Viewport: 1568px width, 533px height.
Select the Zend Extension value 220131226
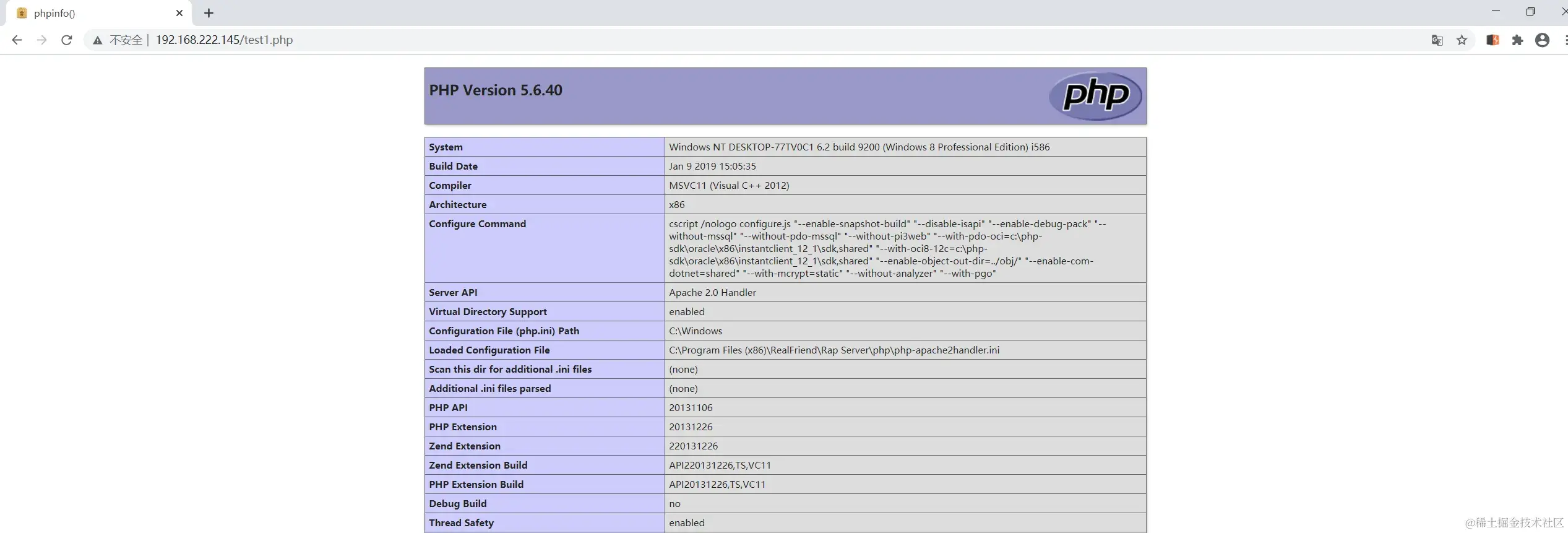(693, 446)
